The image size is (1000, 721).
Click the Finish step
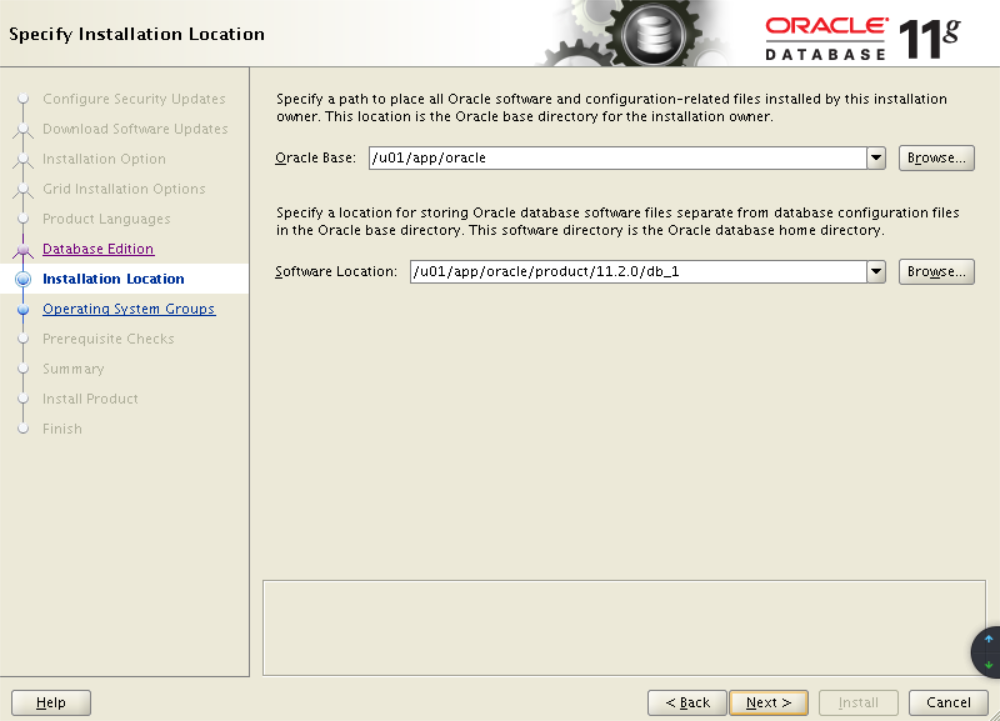coord(62,428)
